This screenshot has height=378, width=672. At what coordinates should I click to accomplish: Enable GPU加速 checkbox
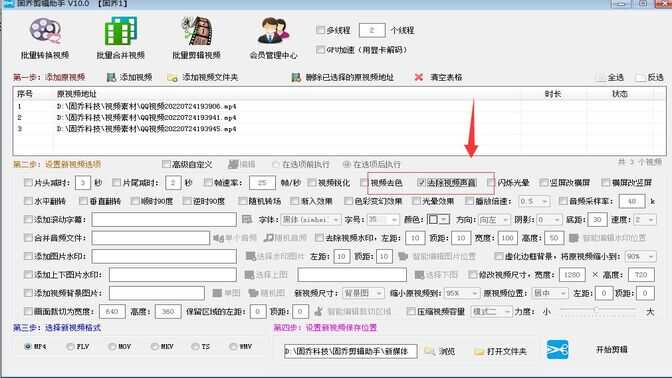320,50
